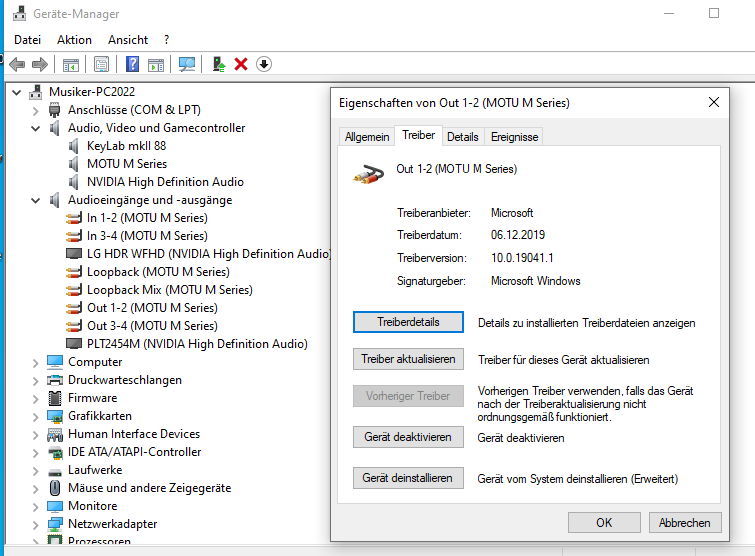Click the Disable device down-arrow icon

(263, 64)
